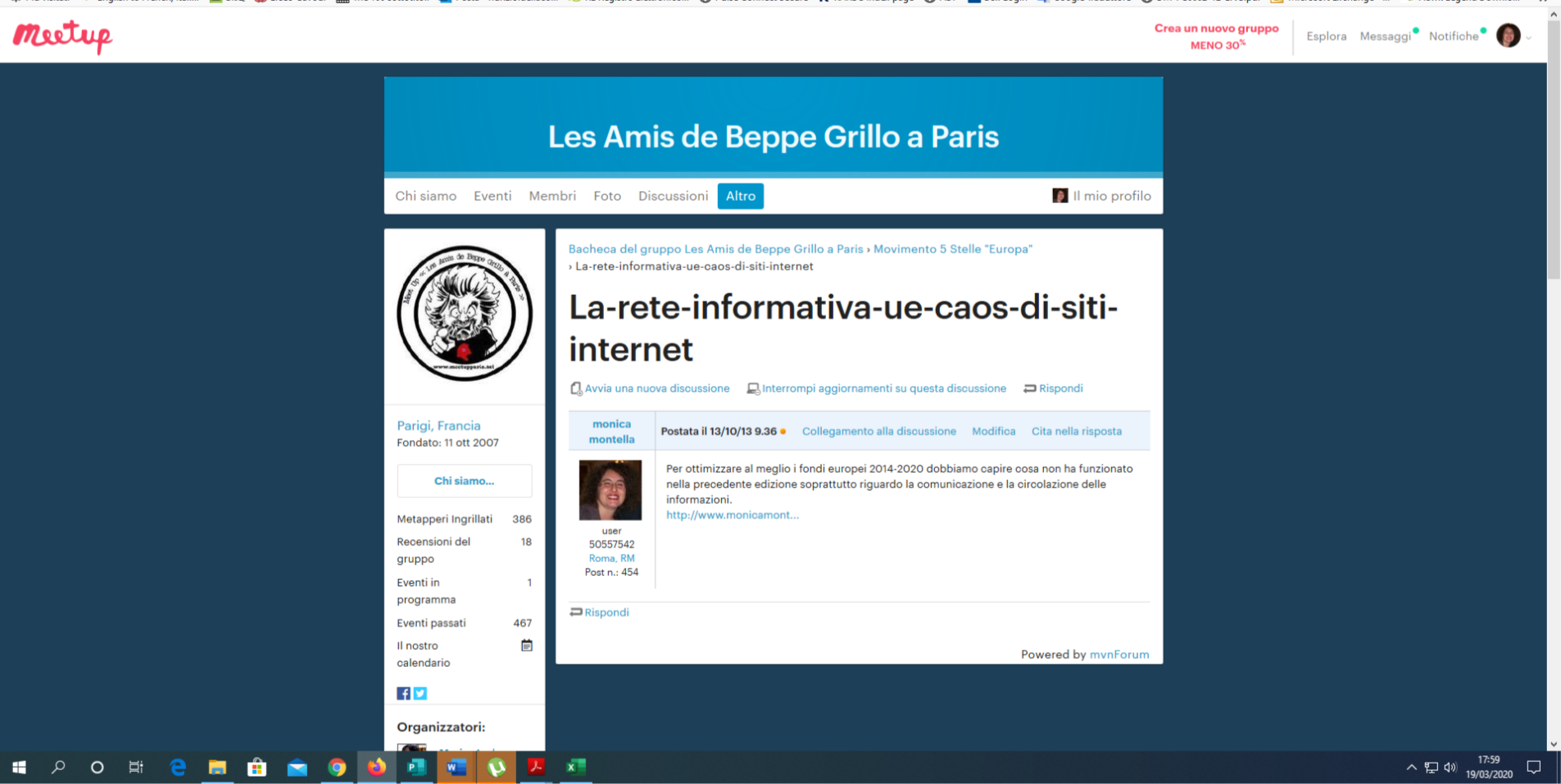This screenshot has height=784, width=1561.
Task: Click the Chi siamo... button
Action: [465, 481]
